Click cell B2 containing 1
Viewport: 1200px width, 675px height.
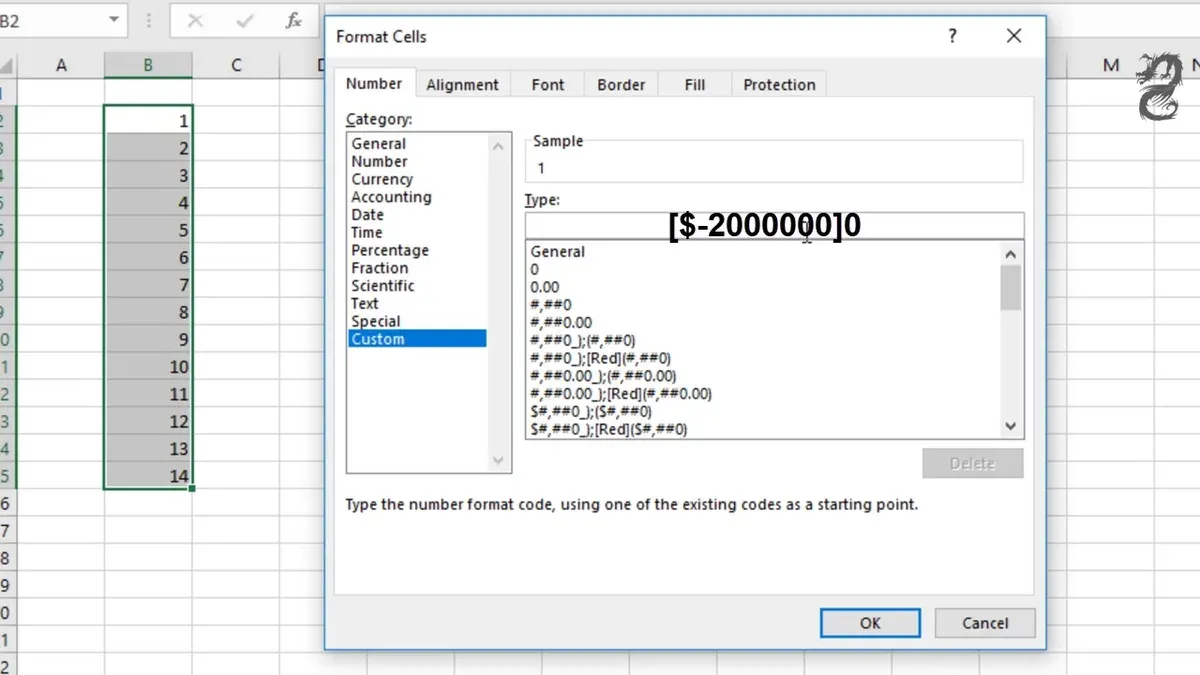[148, 121]
